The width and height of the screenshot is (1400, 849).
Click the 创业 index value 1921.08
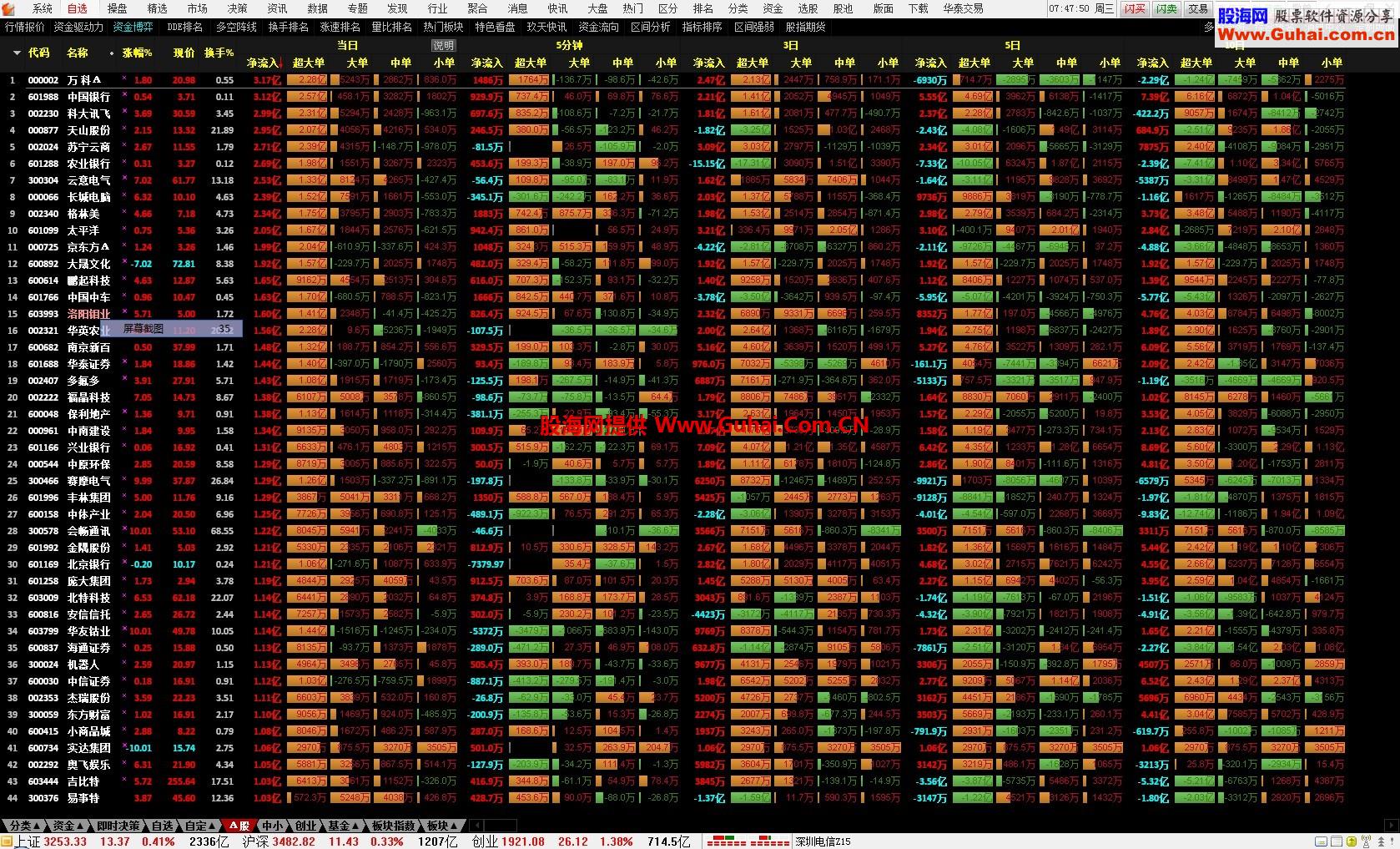click(521, 841)
